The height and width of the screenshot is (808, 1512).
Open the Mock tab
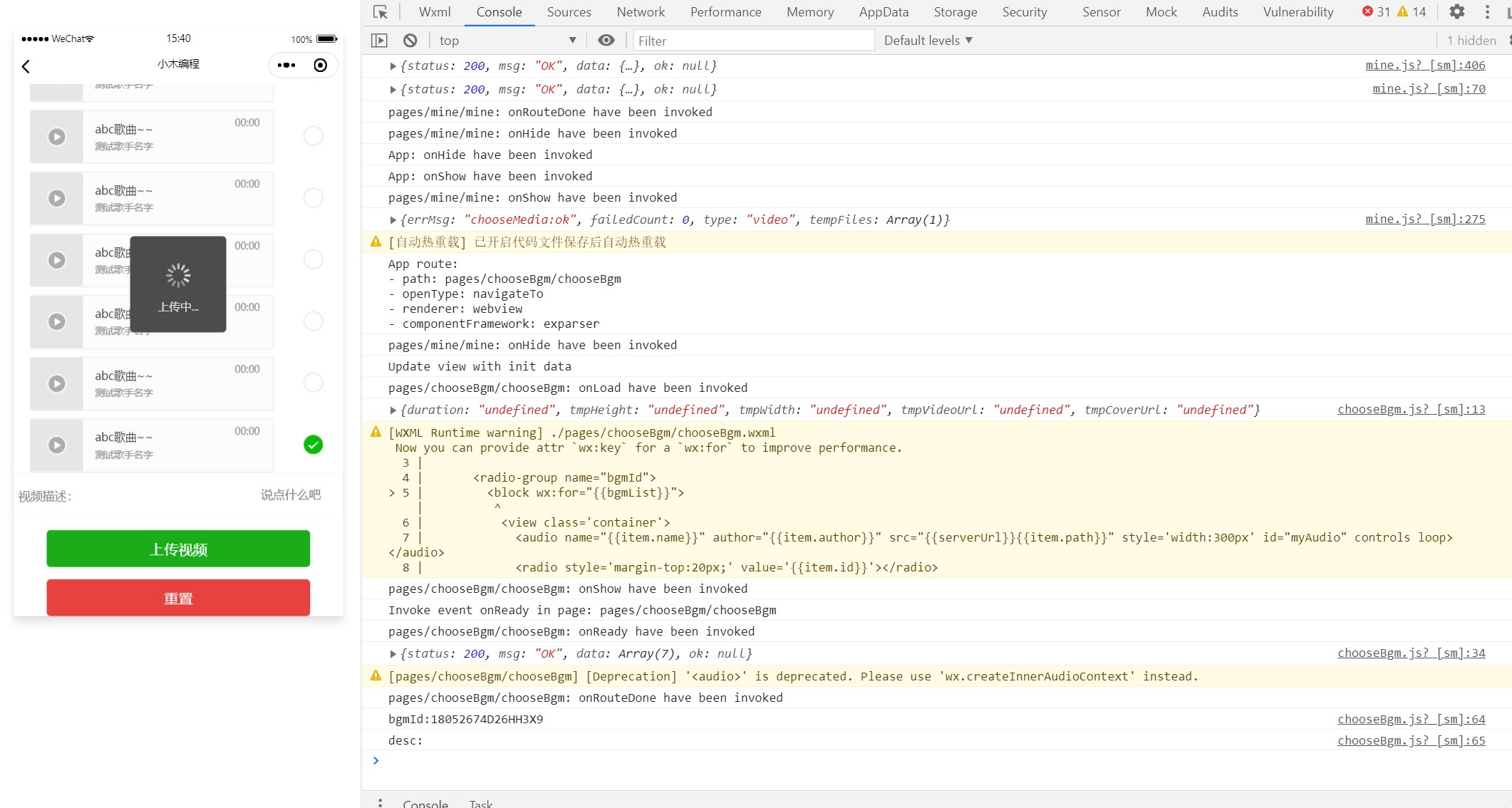1161,12
